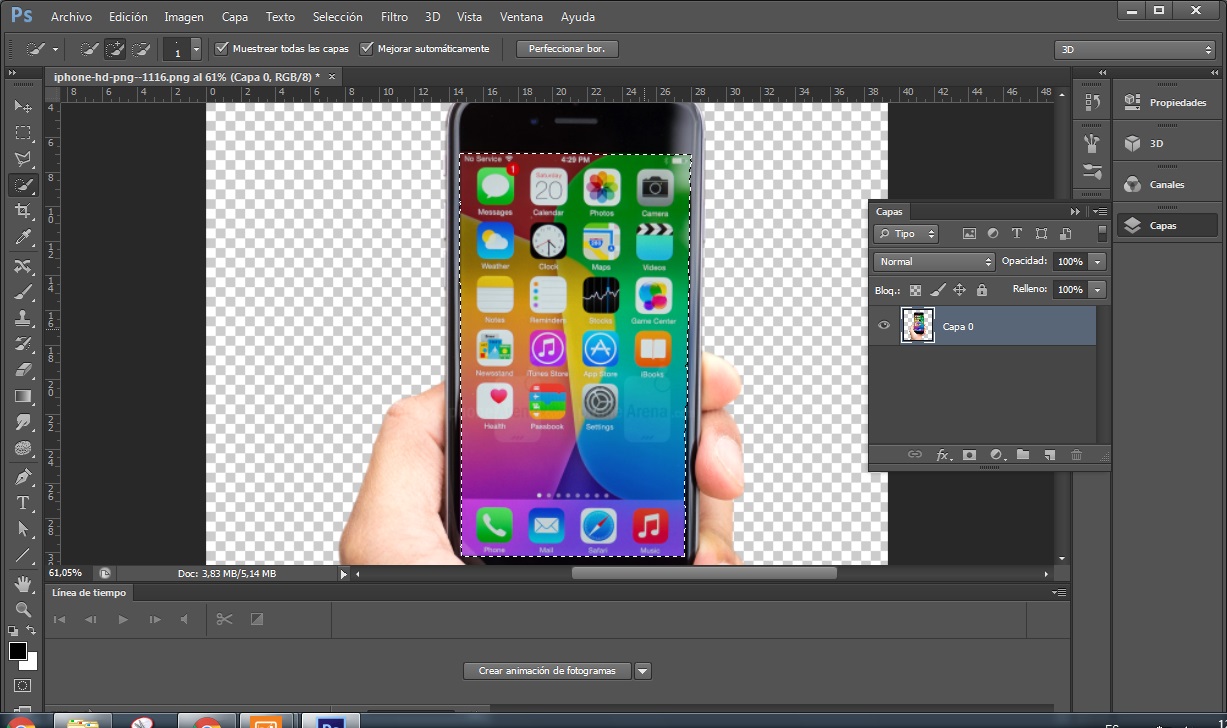
Task: Select the Capa 0 layer thumbnail
Action: [x=918, y=326]
